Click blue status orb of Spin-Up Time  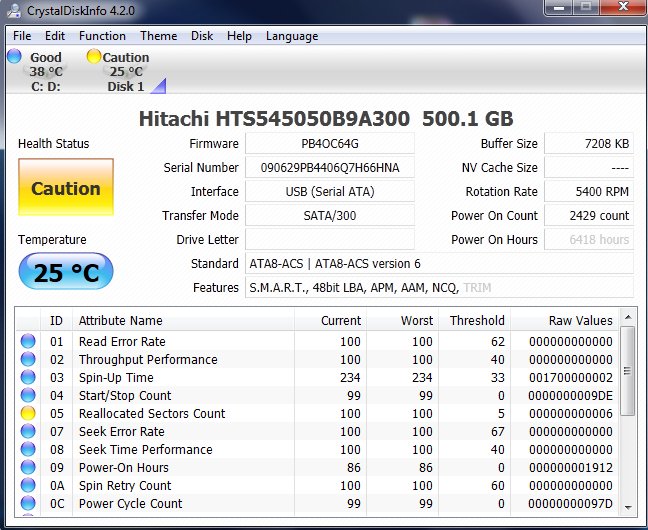(28, 377)
